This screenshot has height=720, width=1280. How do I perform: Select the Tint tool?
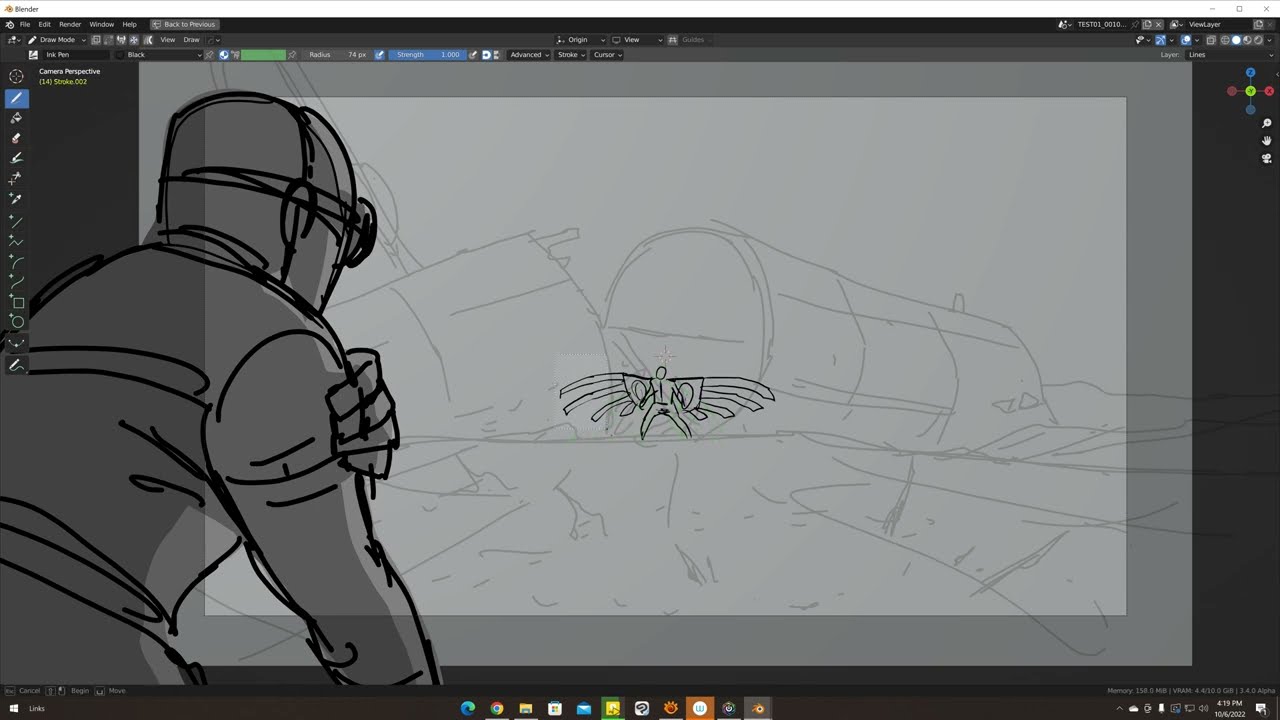(16, 158)
